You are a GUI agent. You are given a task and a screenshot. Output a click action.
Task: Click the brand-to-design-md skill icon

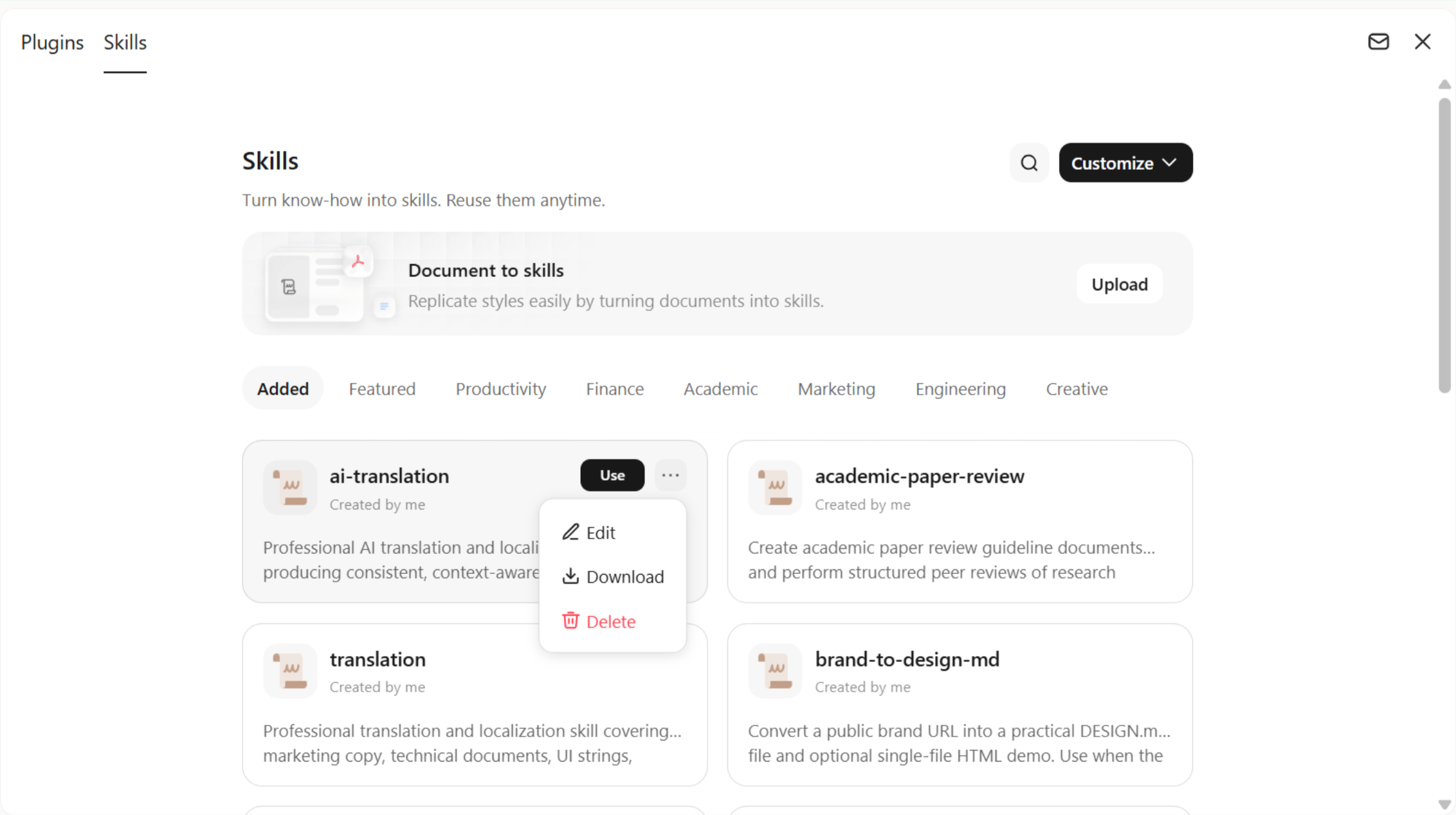775,670
